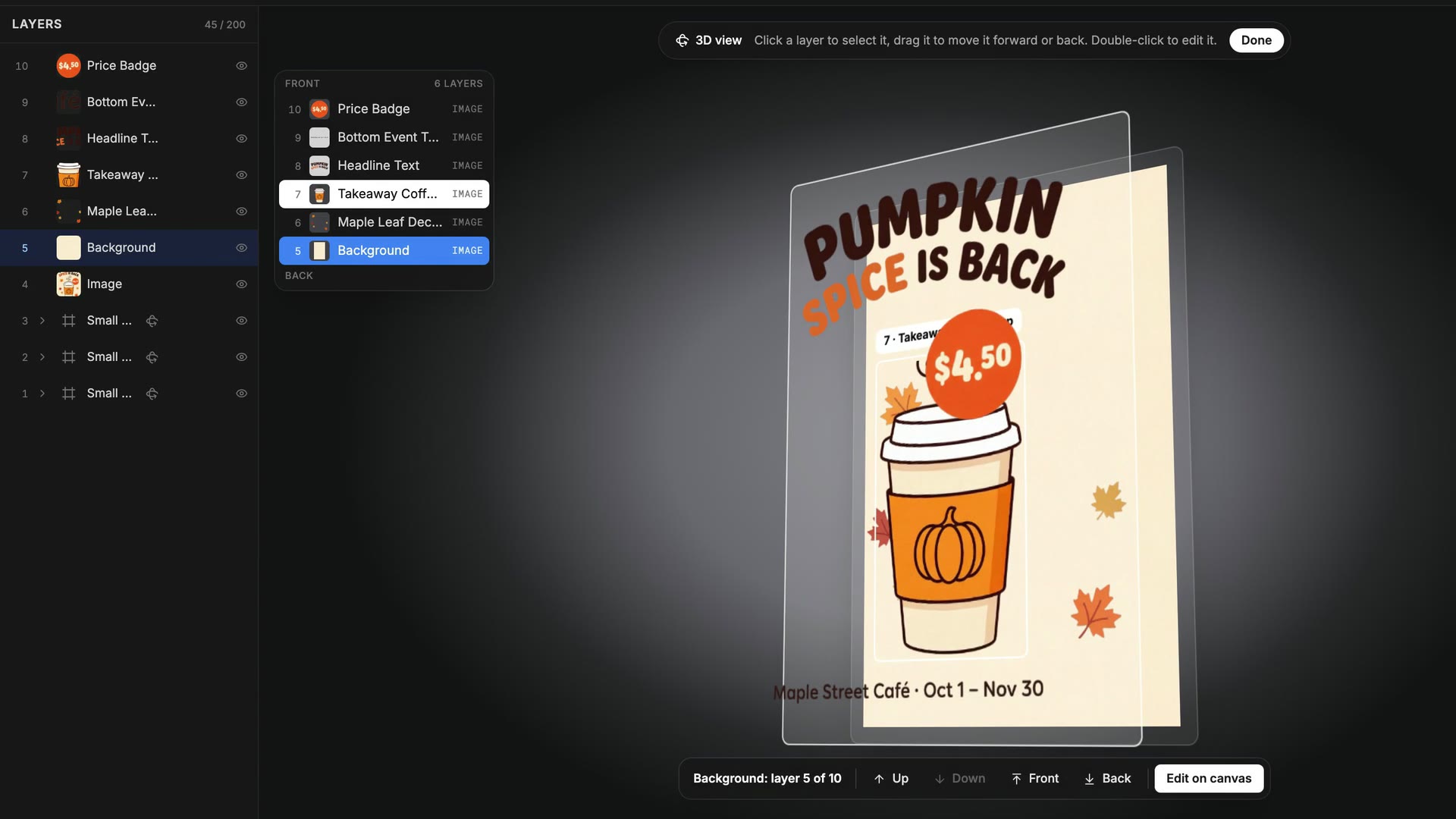Select the Image layer name in sidebar
This screenshot has width=1456, height=819.
104,284
